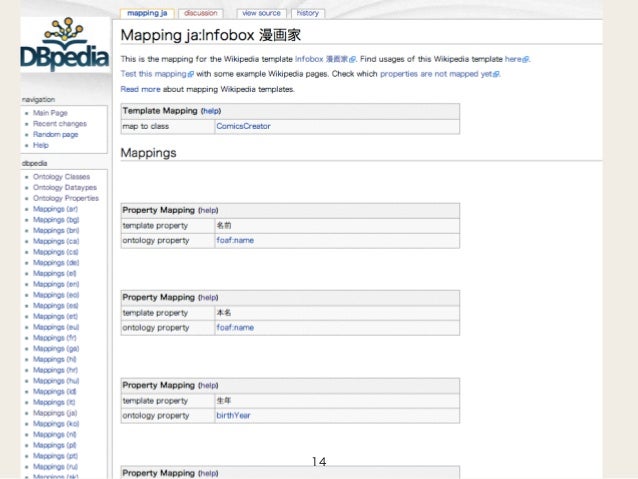Click external icon after 'Test this mapping'
The width and height of the screenshot is (638, 479).
190,74
